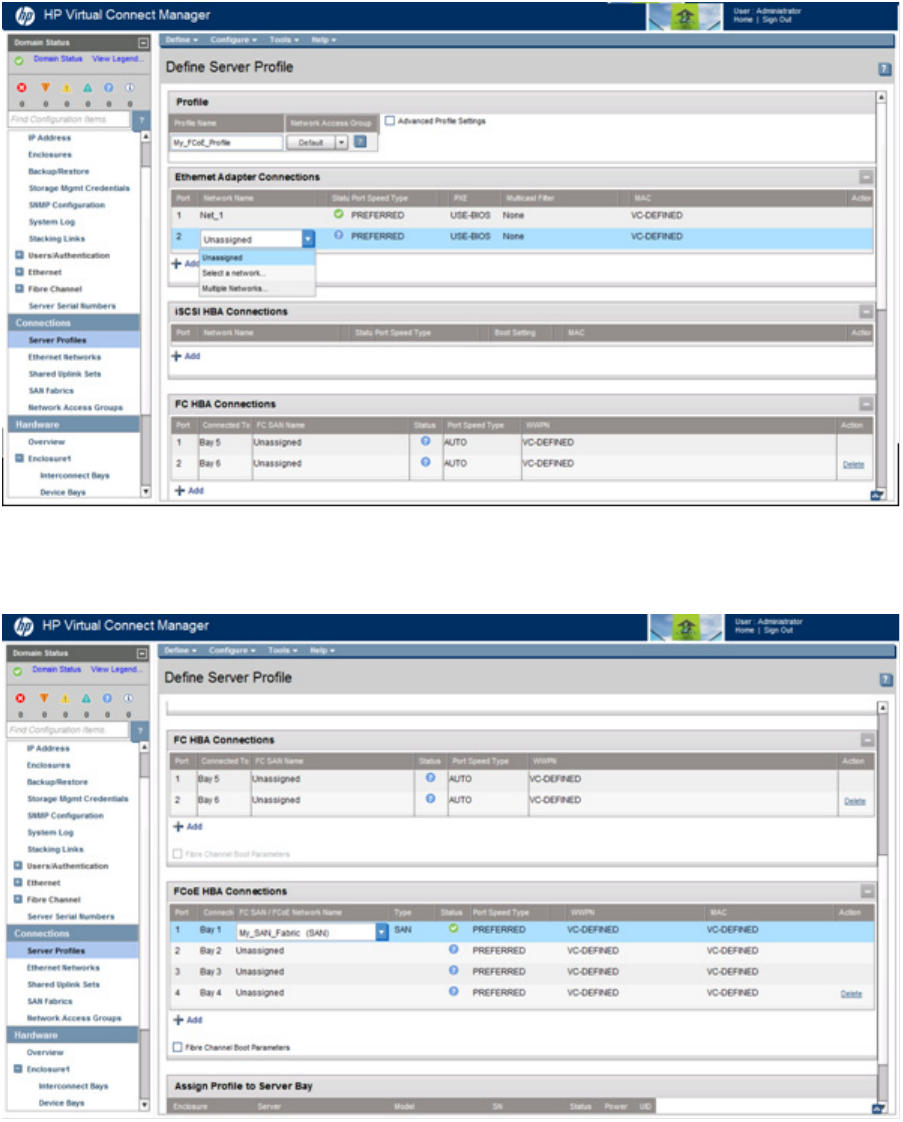
Task: Click the status icon in the FCoE Bay 3 row
Action: click(x=453, y=970)
